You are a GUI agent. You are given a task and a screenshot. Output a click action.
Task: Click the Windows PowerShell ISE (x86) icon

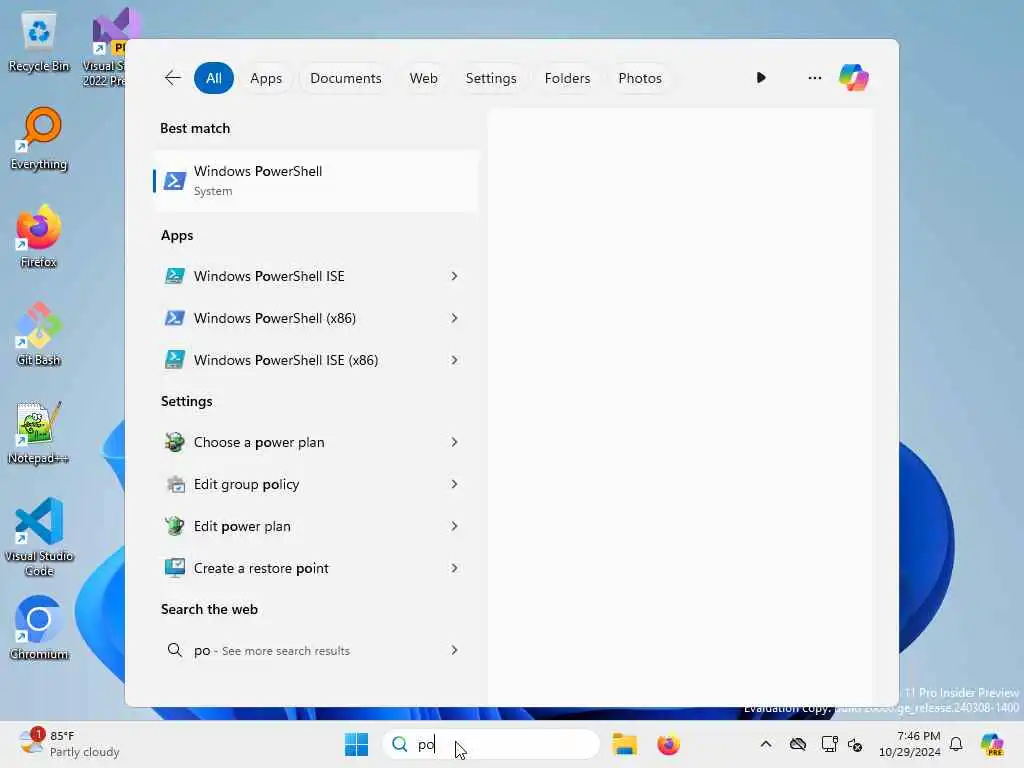174,360
